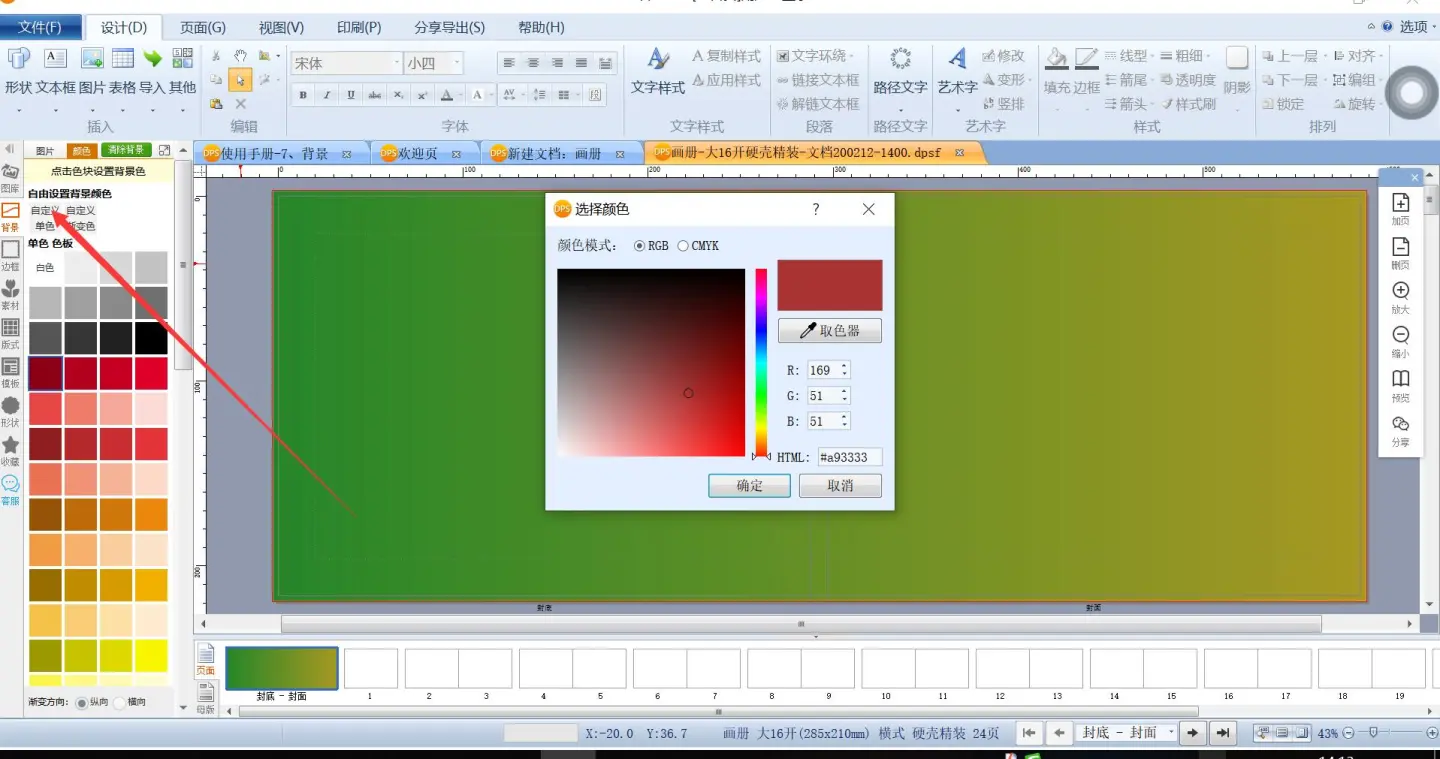Viewport: 1440px width, 759px height.
Task: Pick the black swatch in the color palette
Action: (x=151, y=338)
